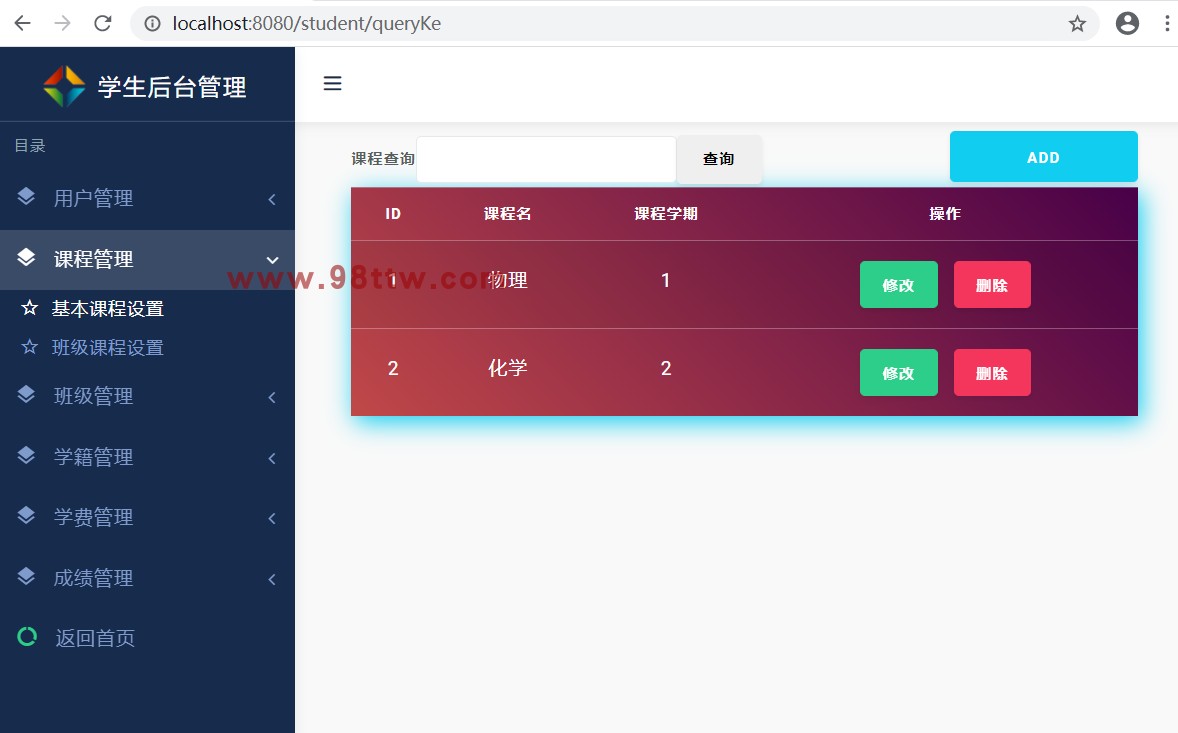Expand 成绩管理 chevron
1178x733 pixels.
272,579
